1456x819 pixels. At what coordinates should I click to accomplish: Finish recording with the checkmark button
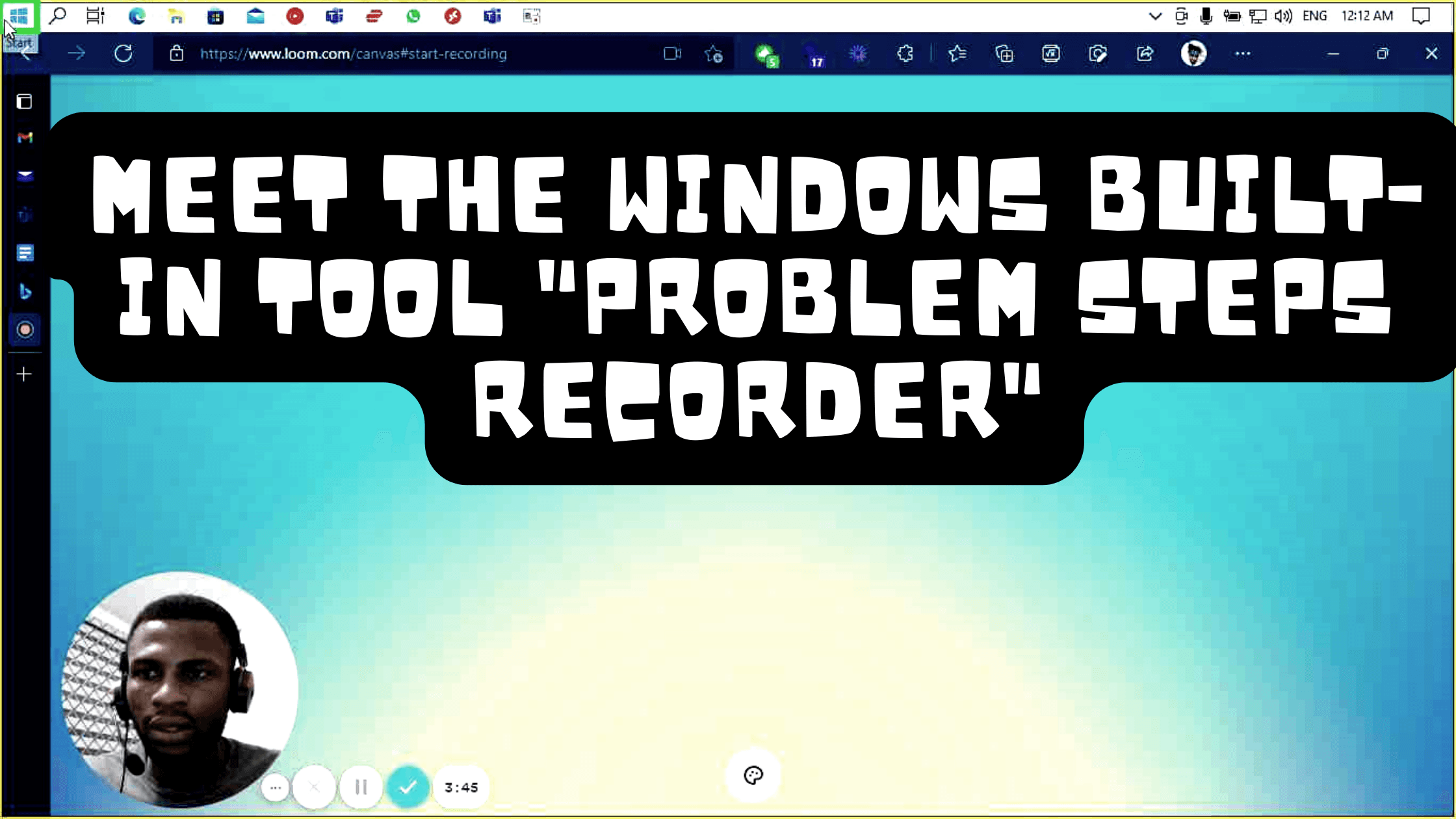tap(408, 787)
